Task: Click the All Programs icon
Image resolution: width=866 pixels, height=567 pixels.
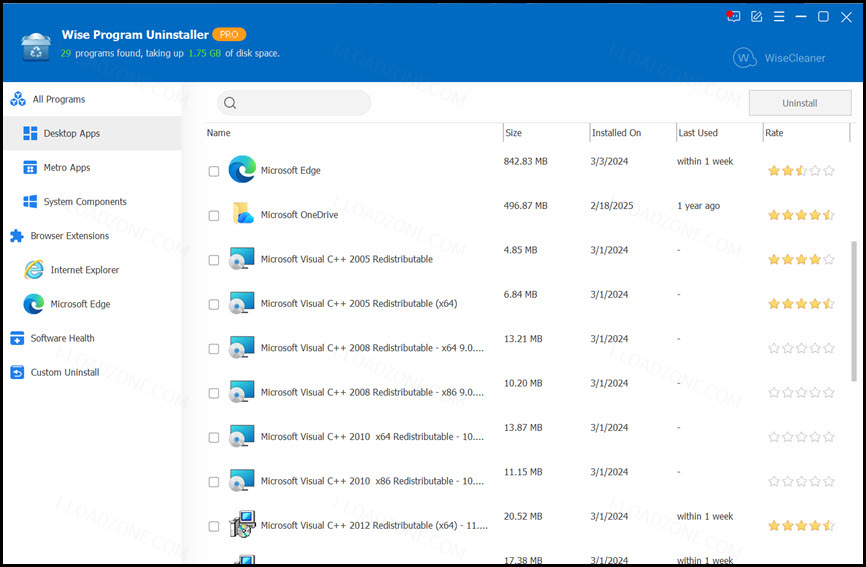Action: click(18, 99)
